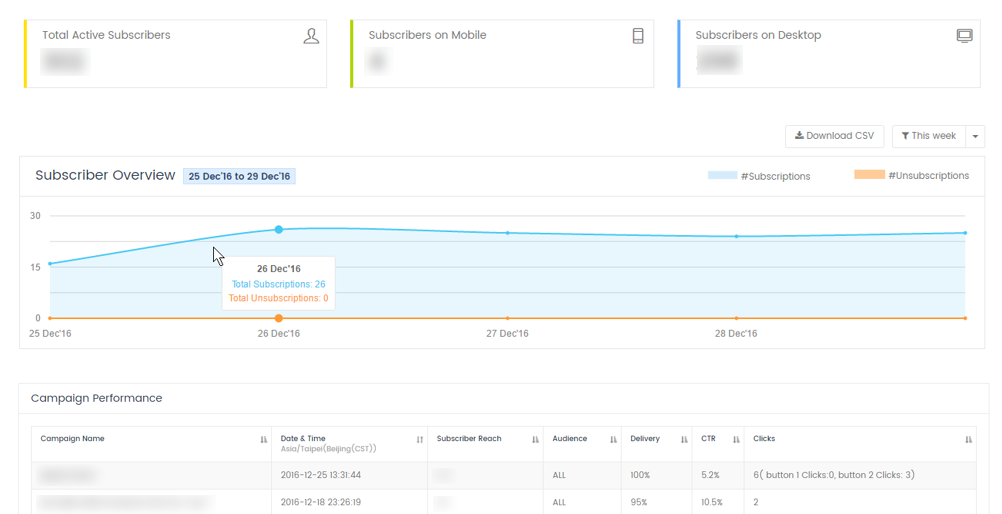Image resolution: width=1002 pixels, height=514 pixels.
Task: Click the 28 Dec'16 unsubscriptions data point
Action: pos(737,318)
